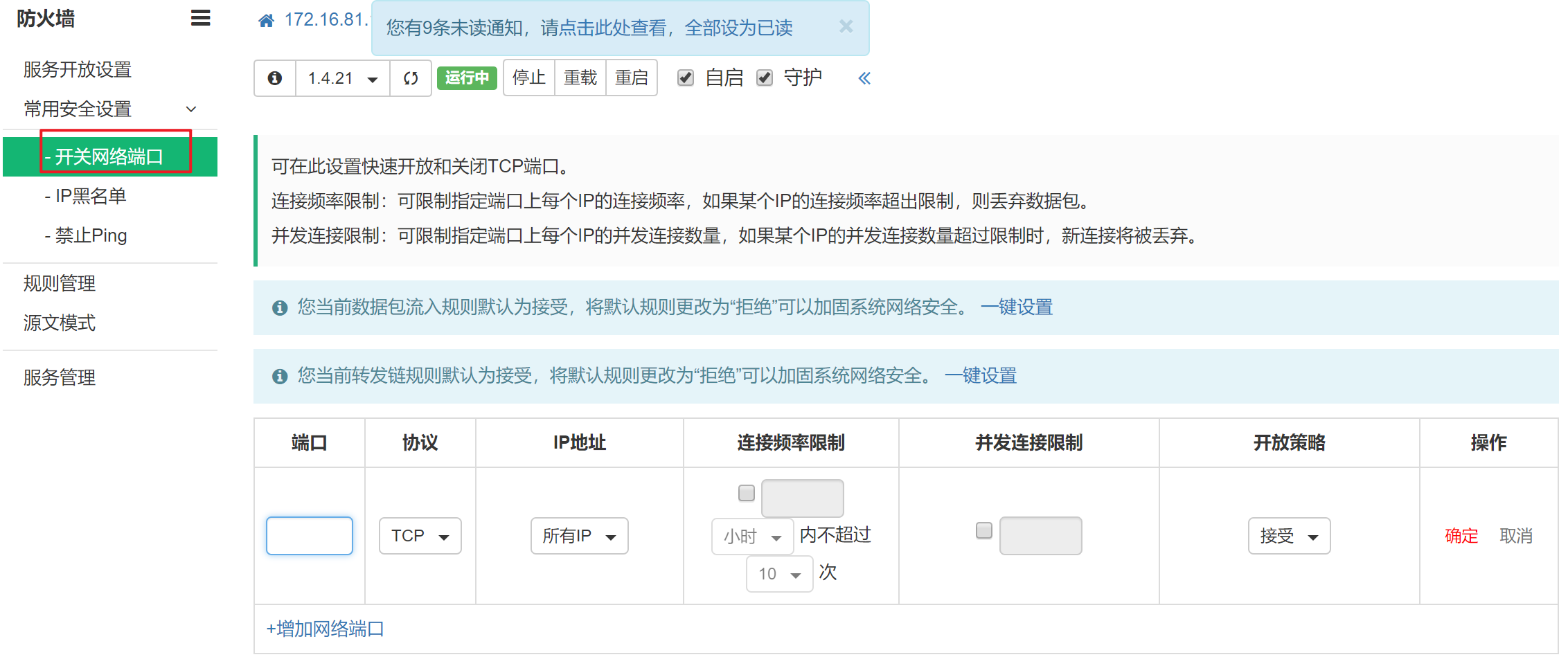Enable the 连接频率限制 checkbox
This screenshot has height=666, width=1568.
(746, 493)
